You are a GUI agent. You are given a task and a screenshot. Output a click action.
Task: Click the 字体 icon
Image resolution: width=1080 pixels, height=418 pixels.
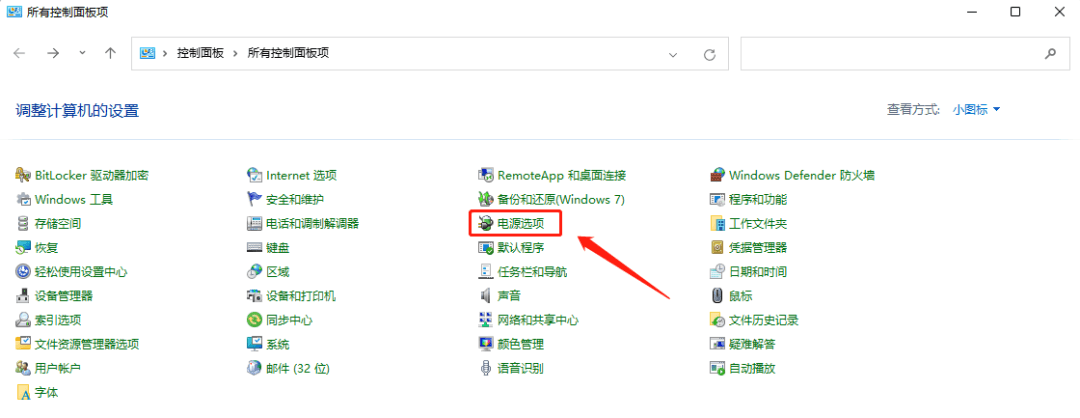(23, 392)
